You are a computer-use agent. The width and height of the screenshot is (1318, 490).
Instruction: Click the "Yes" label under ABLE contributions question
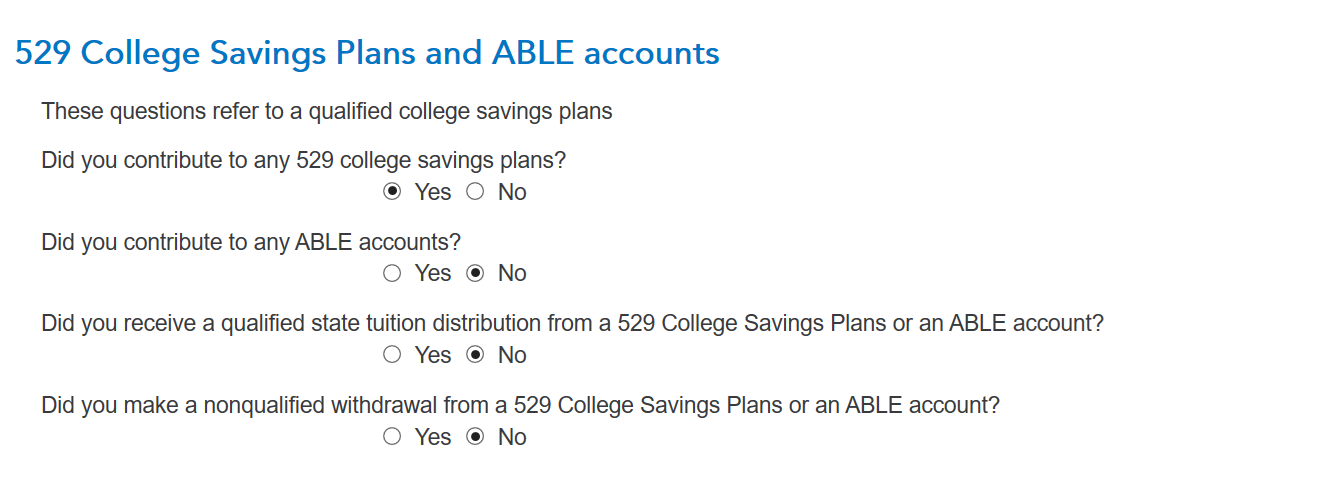[433, 274]
